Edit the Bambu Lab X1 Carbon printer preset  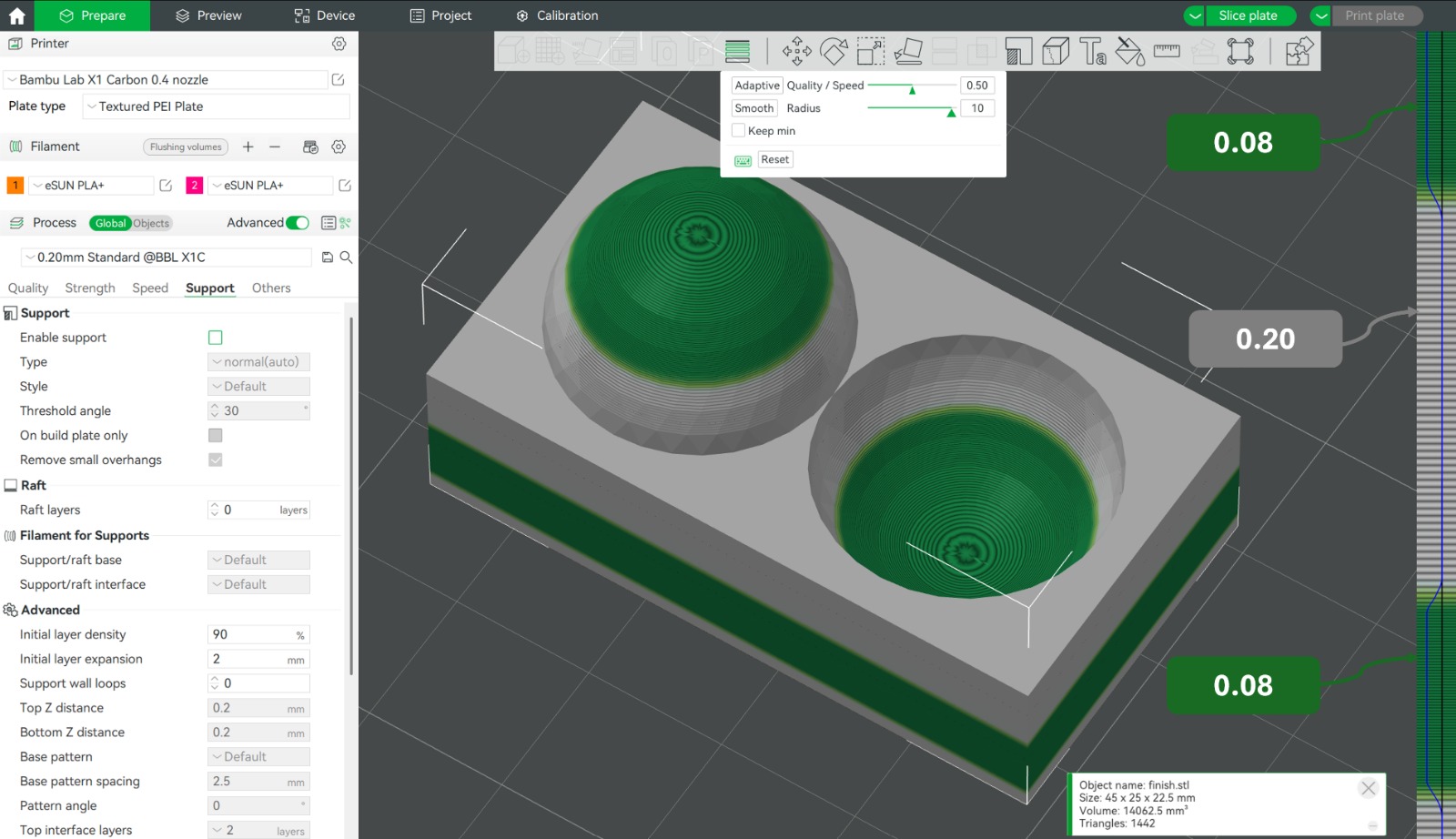tap(339, 80)
